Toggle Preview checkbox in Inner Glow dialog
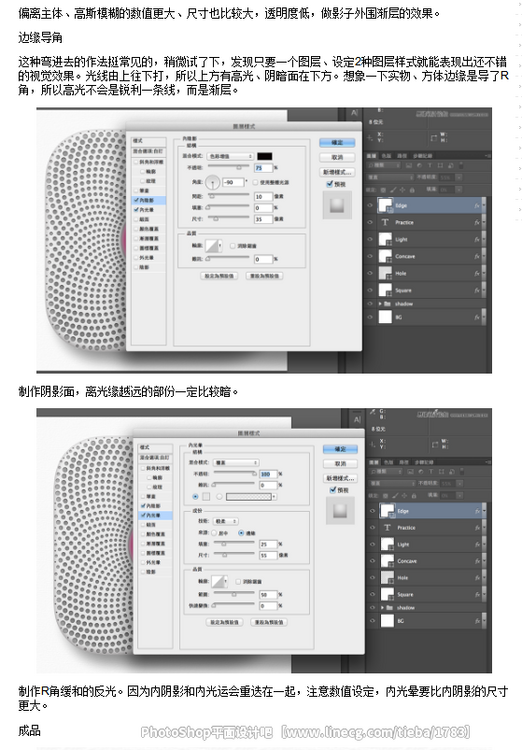The image size is (522, 750). pos(333,490)
